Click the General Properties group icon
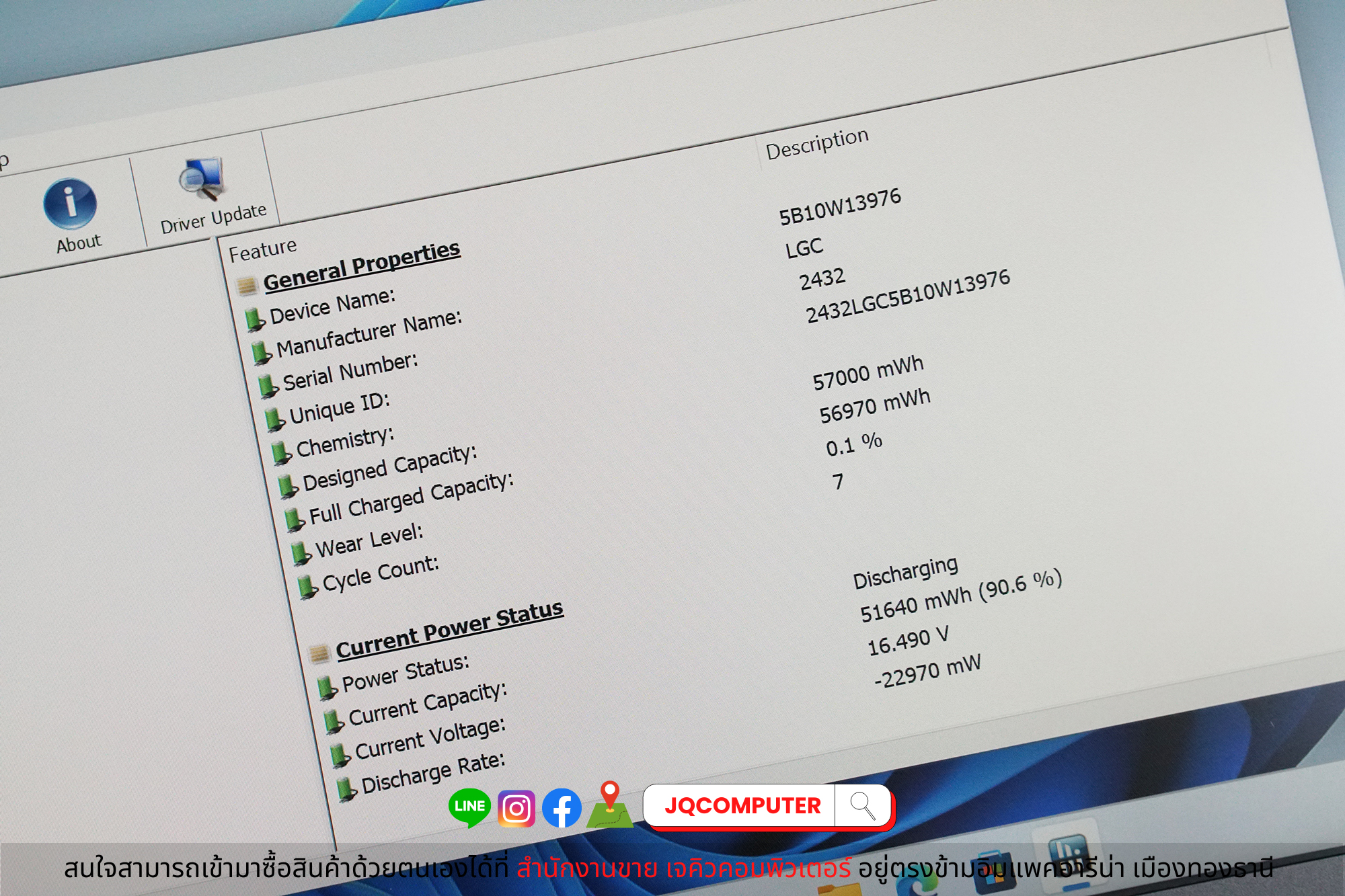This screenshot has height=896, width=1345. (x=247, y=285)
